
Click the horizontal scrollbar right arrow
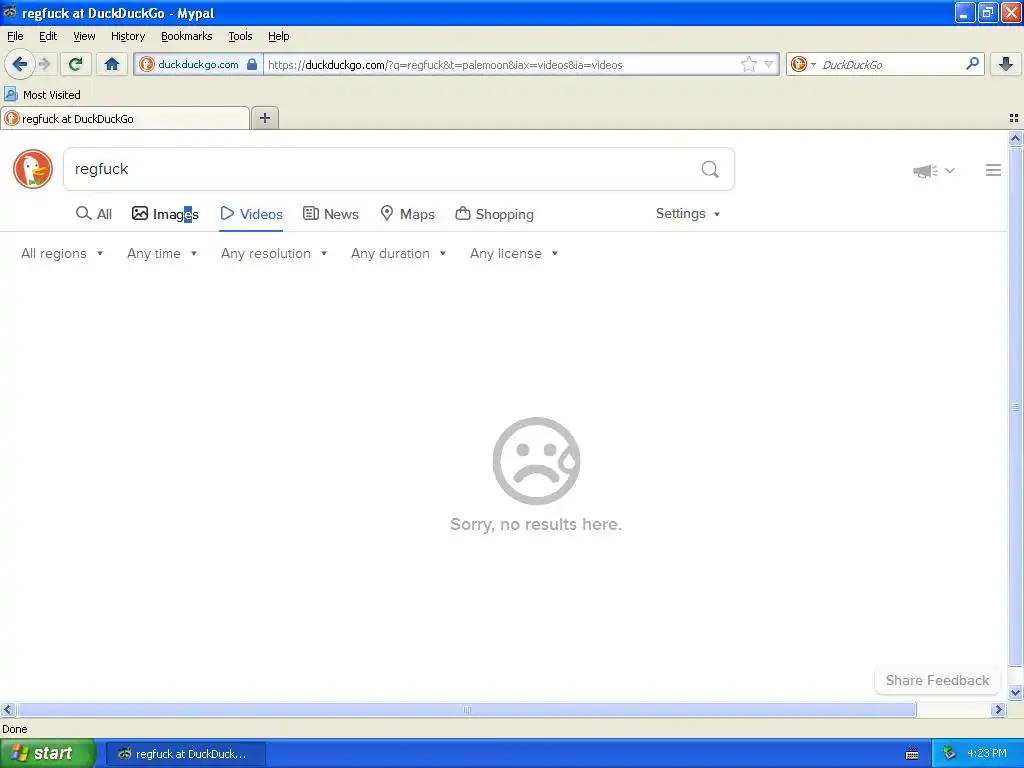pos(999,710)
